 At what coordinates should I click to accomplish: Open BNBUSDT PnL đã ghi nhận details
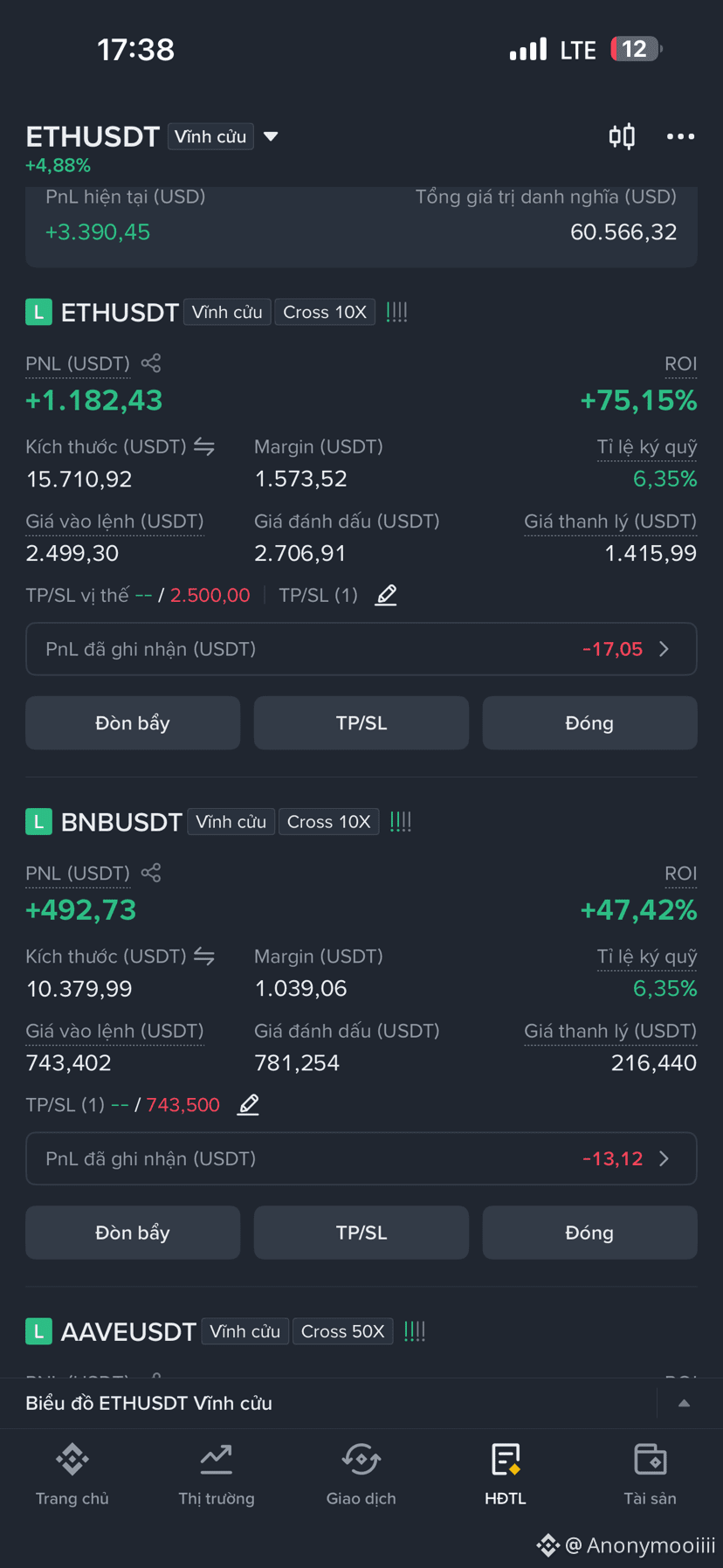[x=361, y=1158]
